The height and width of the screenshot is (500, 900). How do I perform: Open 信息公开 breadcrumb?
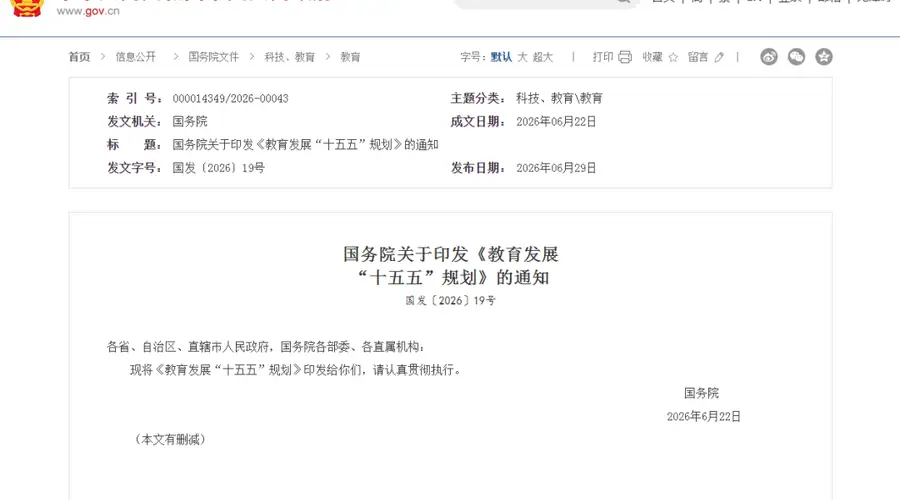135,57
